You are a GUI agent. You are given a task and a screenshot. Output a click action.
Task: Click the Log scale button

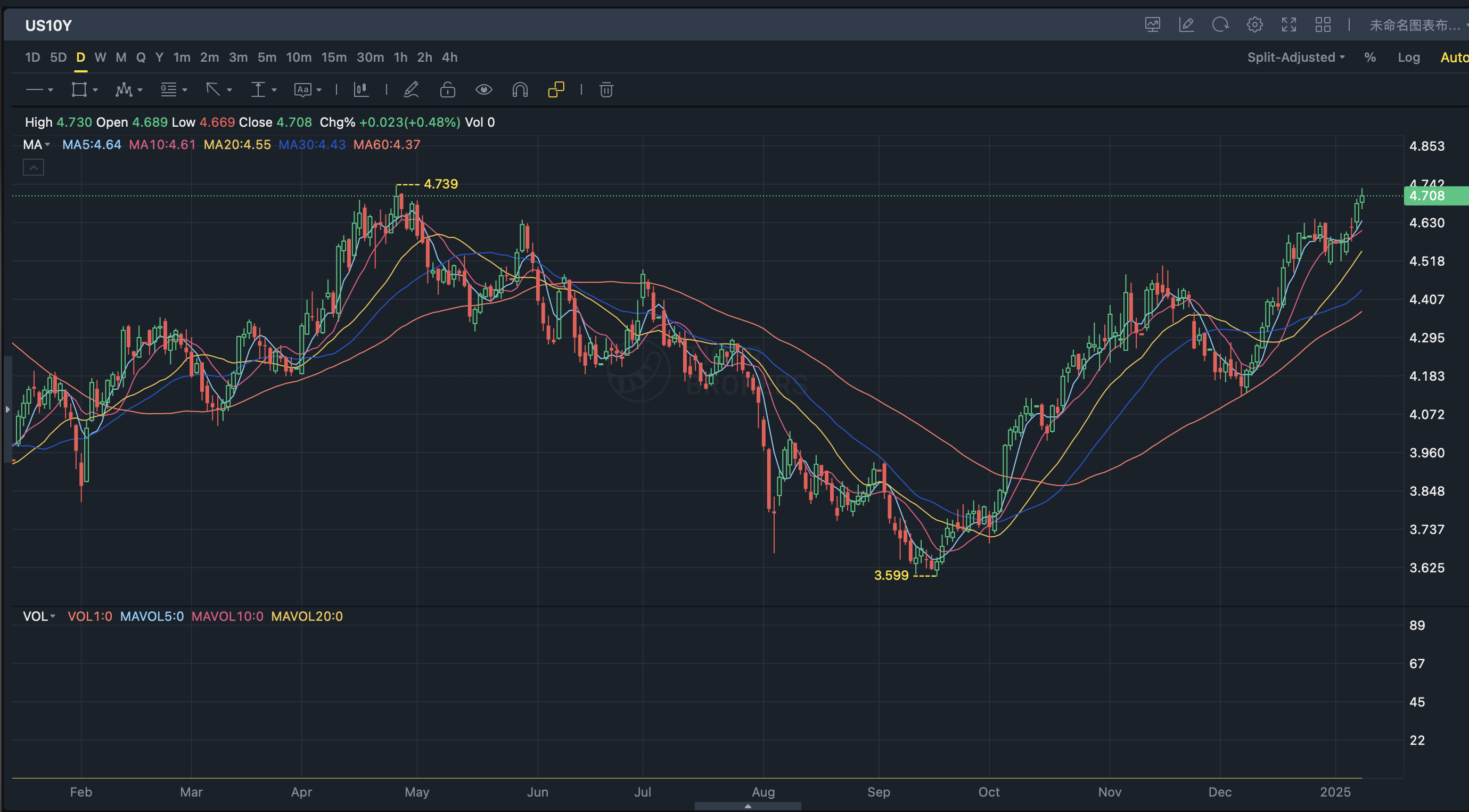pyautogui.click(x=1408, y=58)
